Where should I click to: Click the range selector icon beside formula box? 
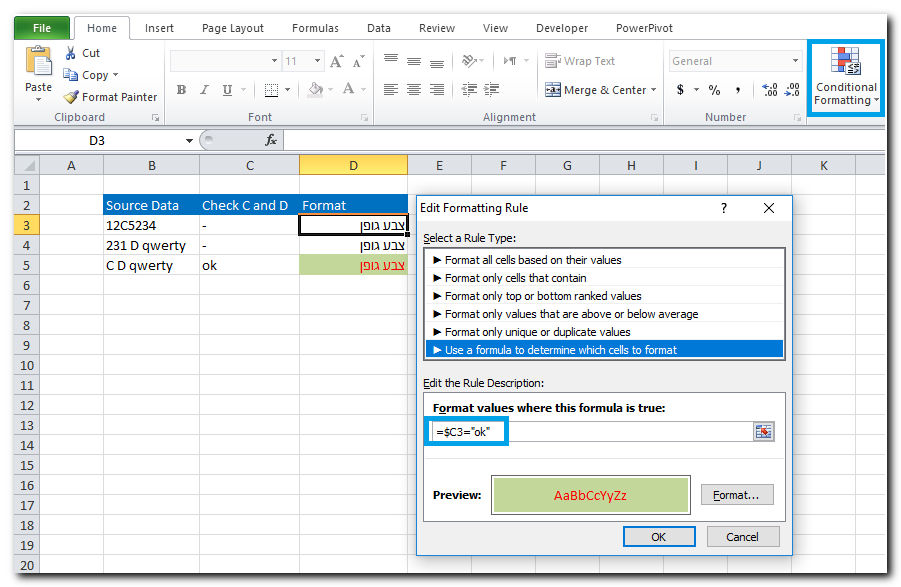(x=764, y=431)
